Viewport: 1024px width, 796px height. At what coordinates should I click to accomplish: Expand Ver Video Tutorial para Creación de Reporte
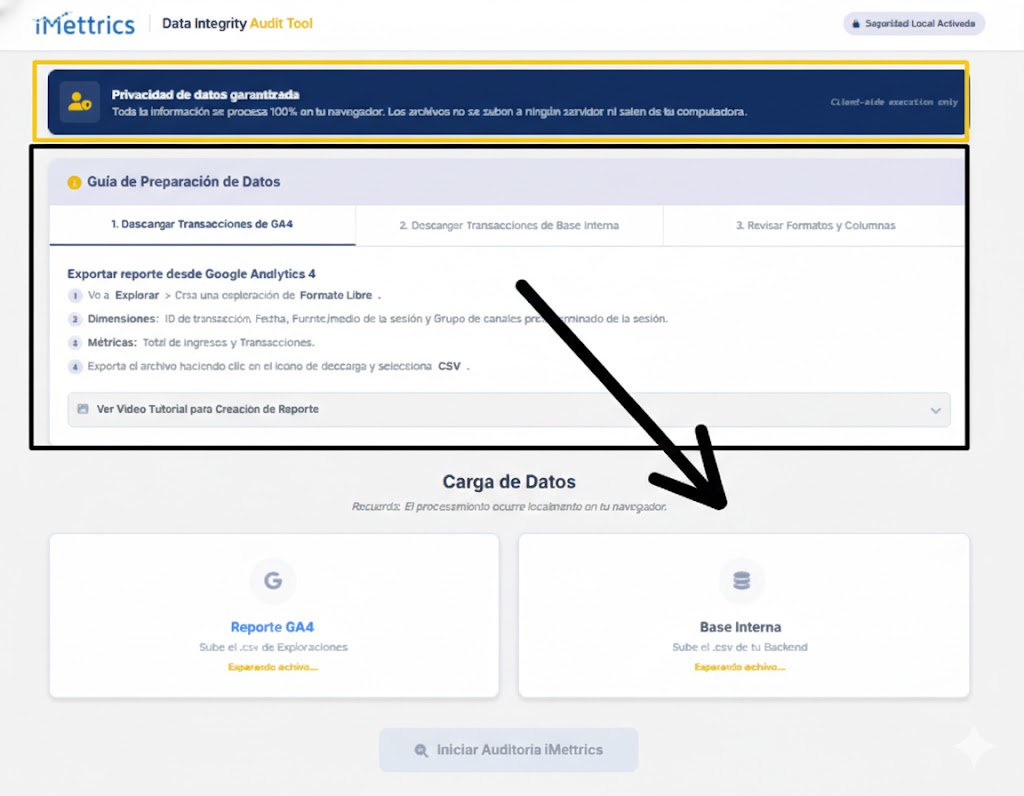point(208,409)
